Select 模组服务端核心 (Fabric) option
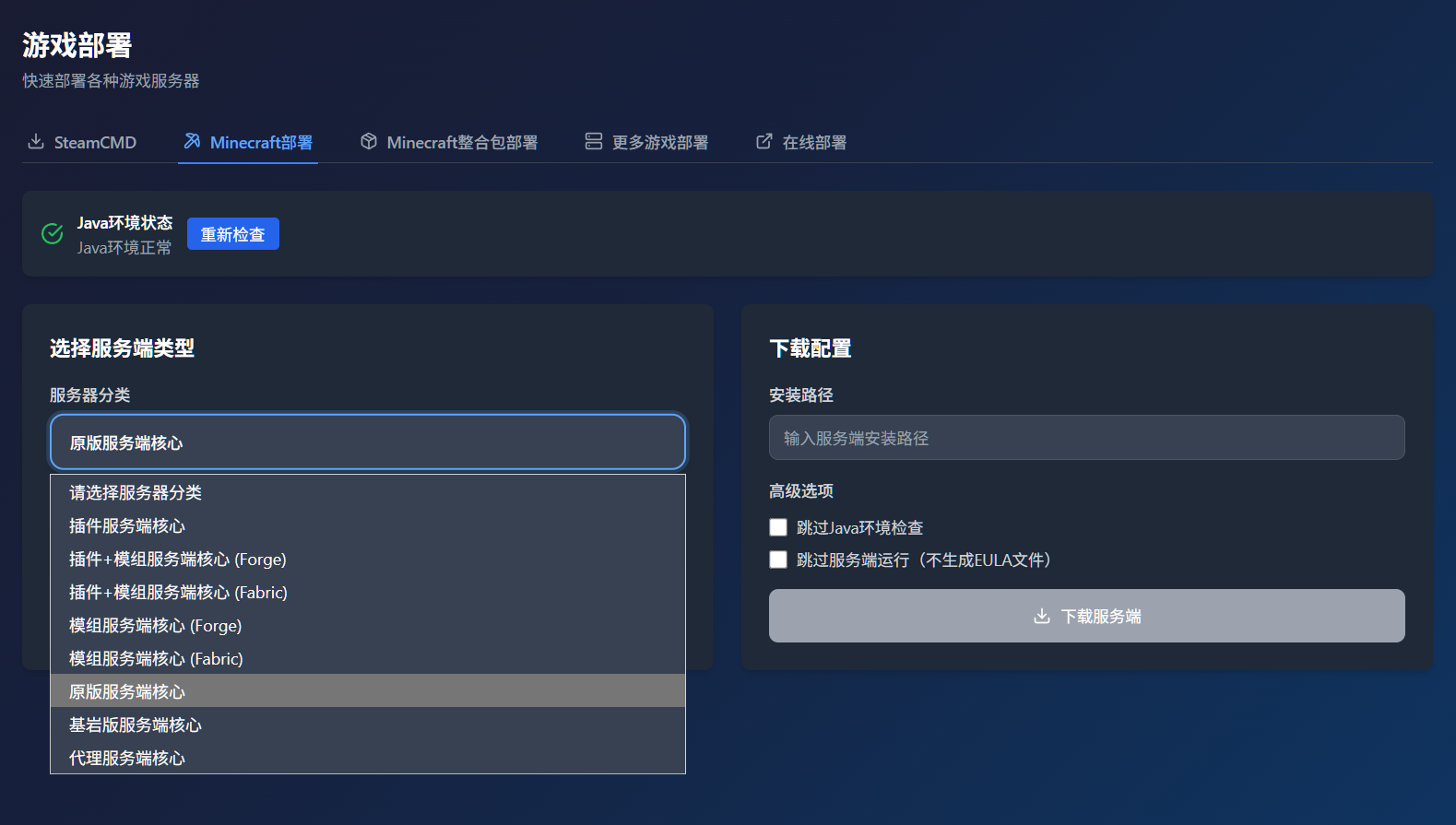The width and height of the screenshot is (1456, 825). point(368,658)
